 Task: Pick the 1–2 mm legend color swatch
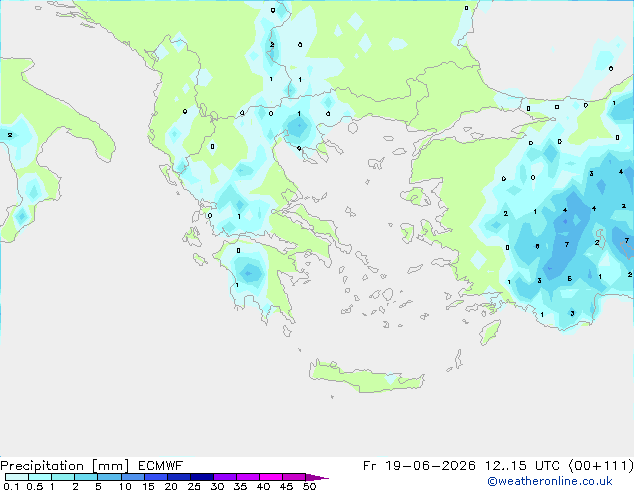pos(63,477)
